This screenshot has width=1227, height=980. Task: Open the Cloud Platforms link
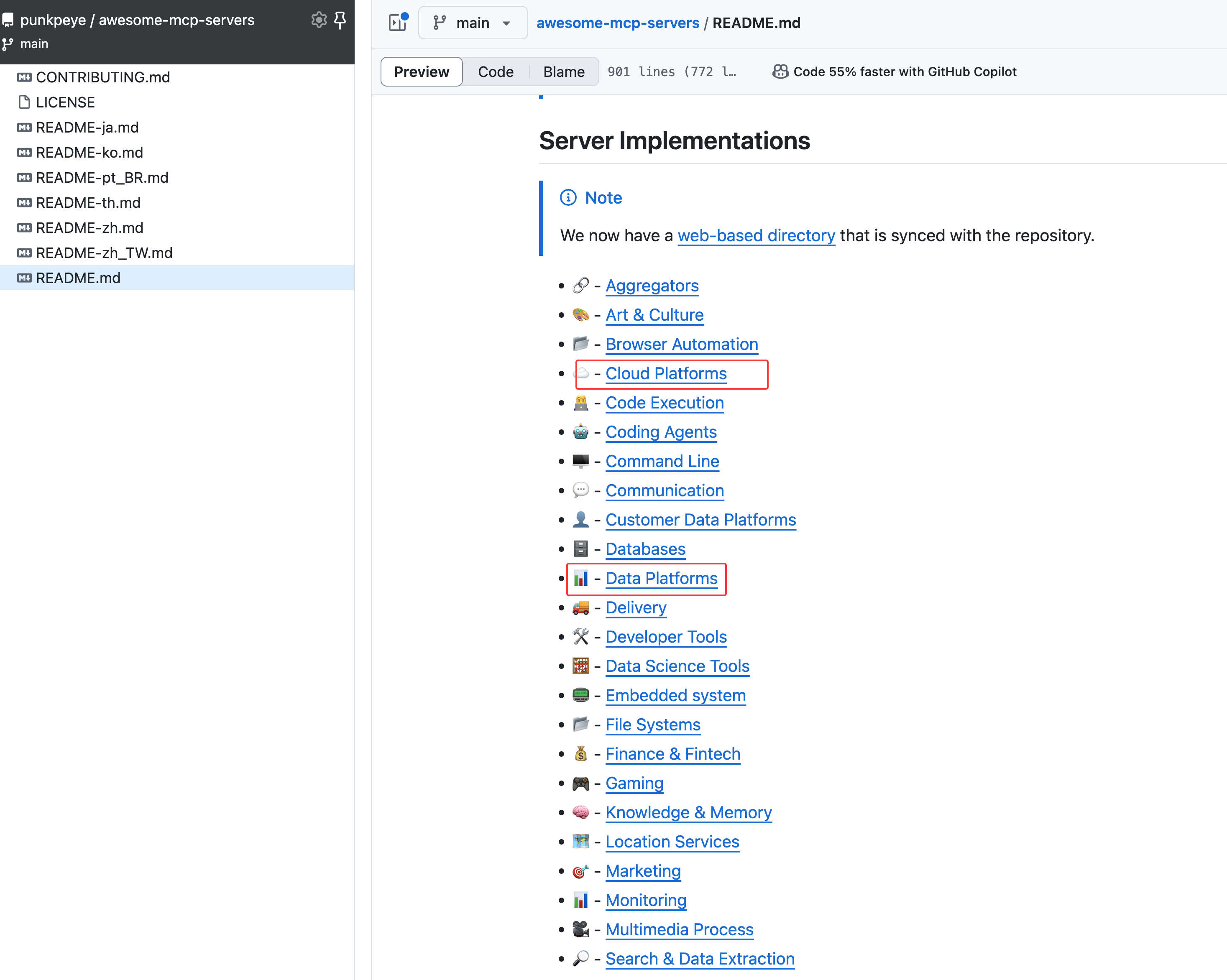coord(666,374)
